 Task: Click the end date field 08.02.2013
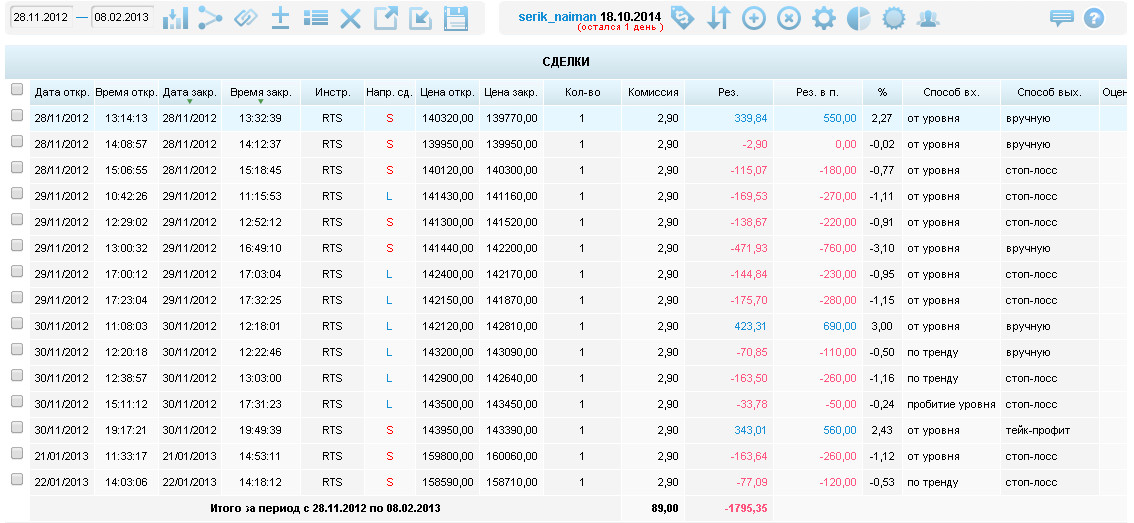(x=121, y=18)
